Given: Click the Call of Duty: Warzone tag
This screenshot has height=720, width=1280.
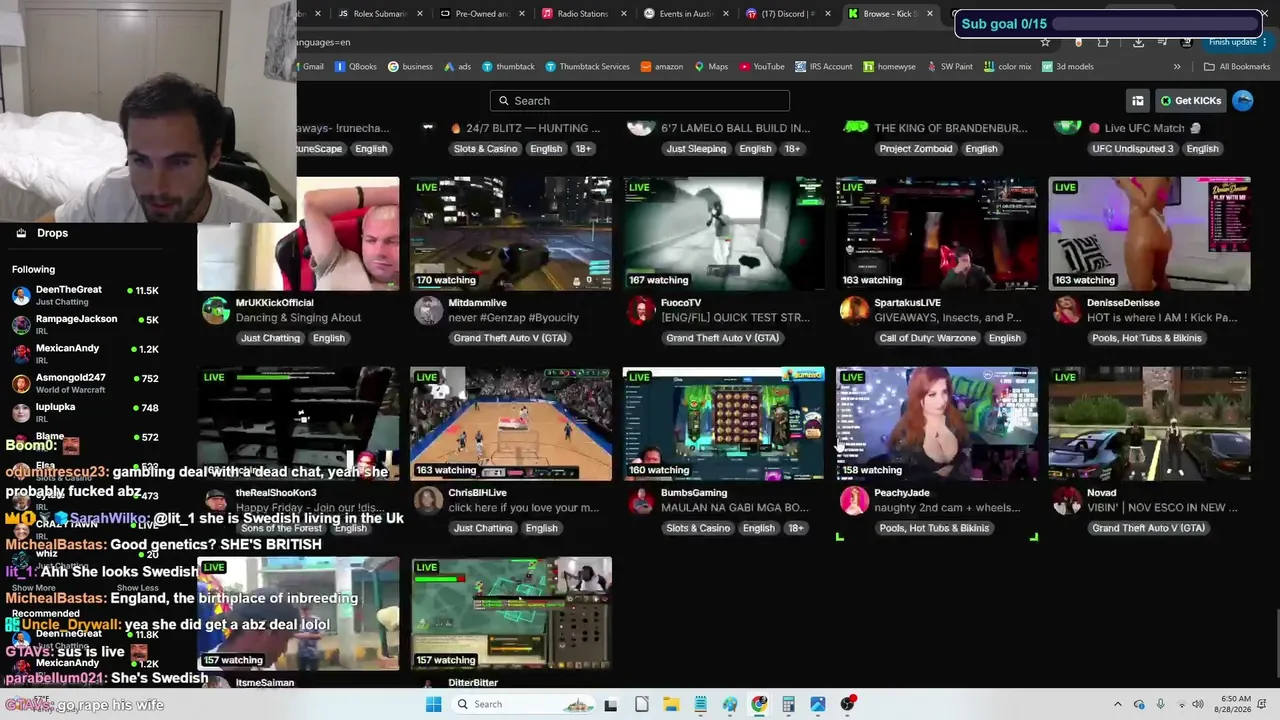Looking at the screenshot, I should pos(929,338).
